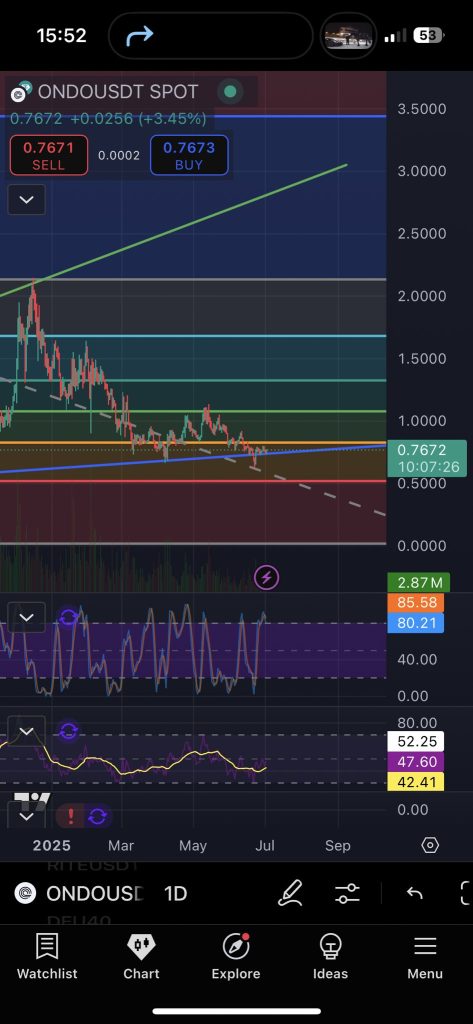The image size is (473, 1024).
Task: Tap the May label on time axis
Action: 193,845
